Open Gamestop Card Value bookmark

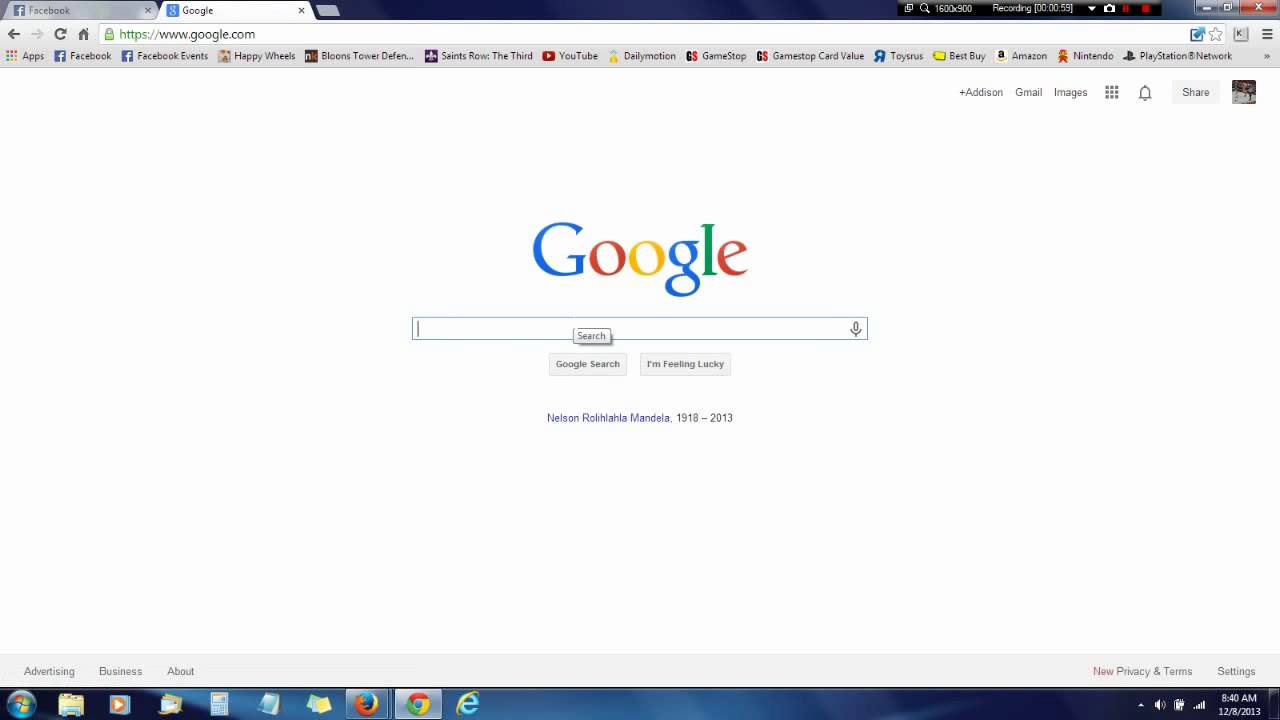(x=811, y=56)
